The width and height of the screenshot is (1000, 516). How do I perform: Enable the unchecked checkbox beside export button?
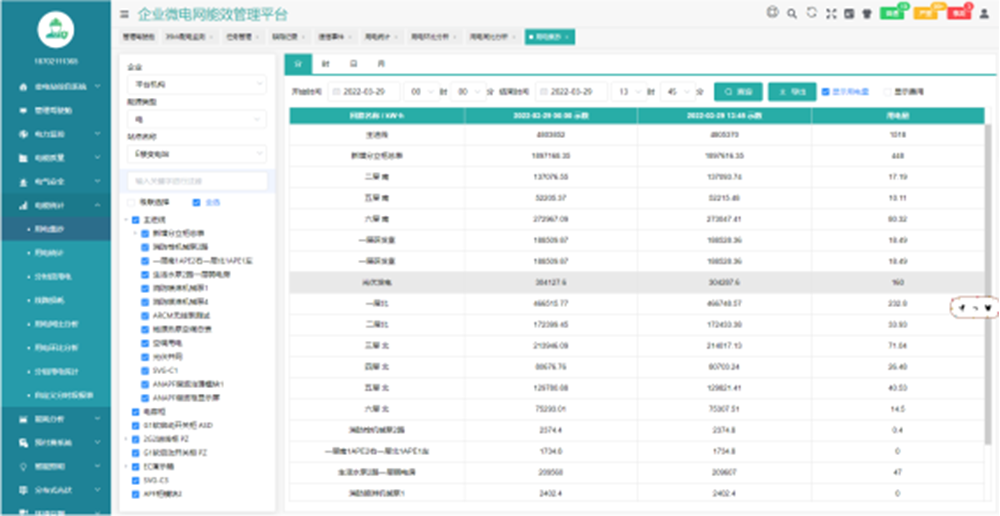(x=887, y=91)
